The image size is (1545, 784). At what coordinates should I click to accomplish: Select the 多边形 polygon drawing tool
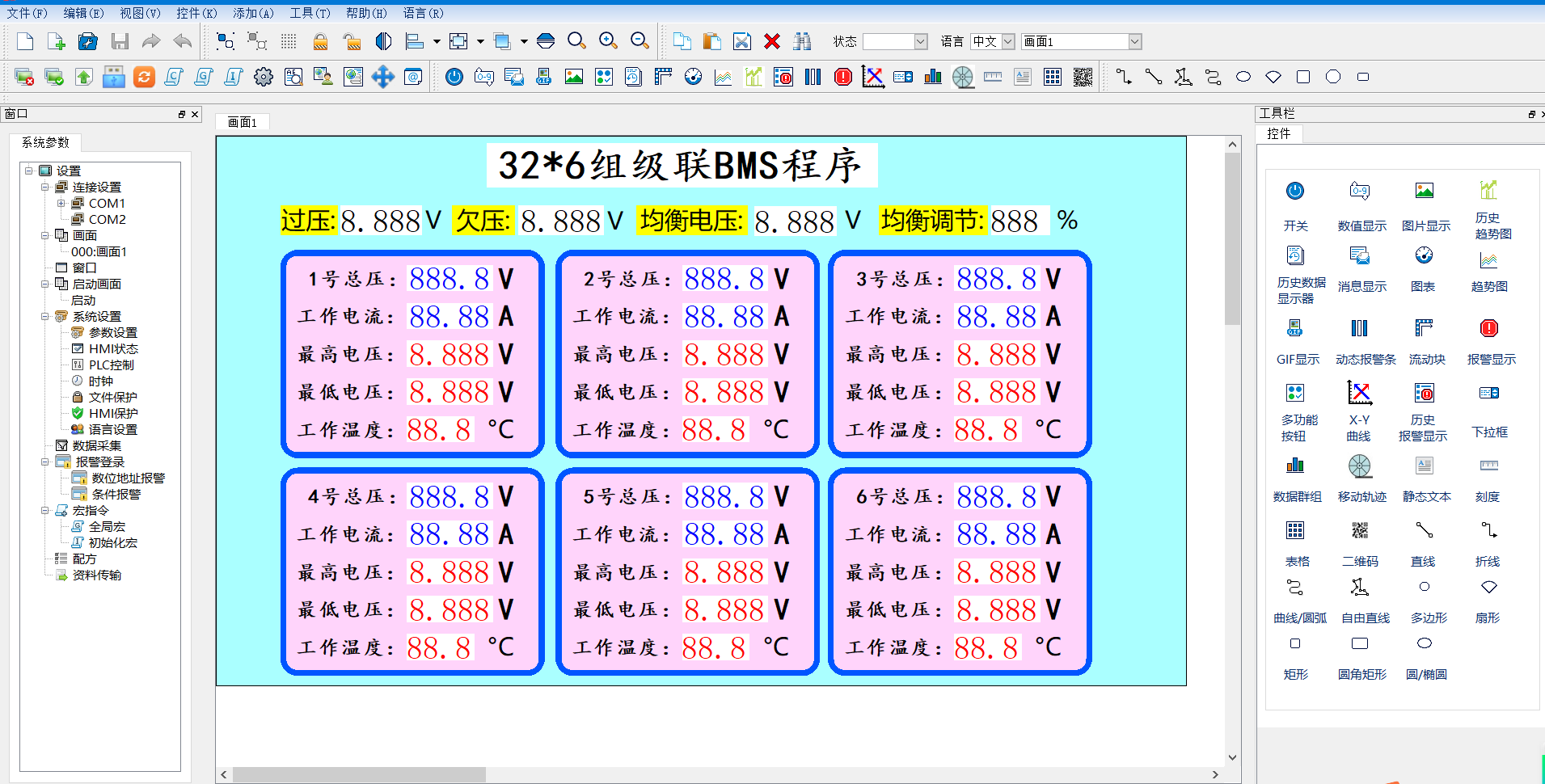coord(1426,598)
